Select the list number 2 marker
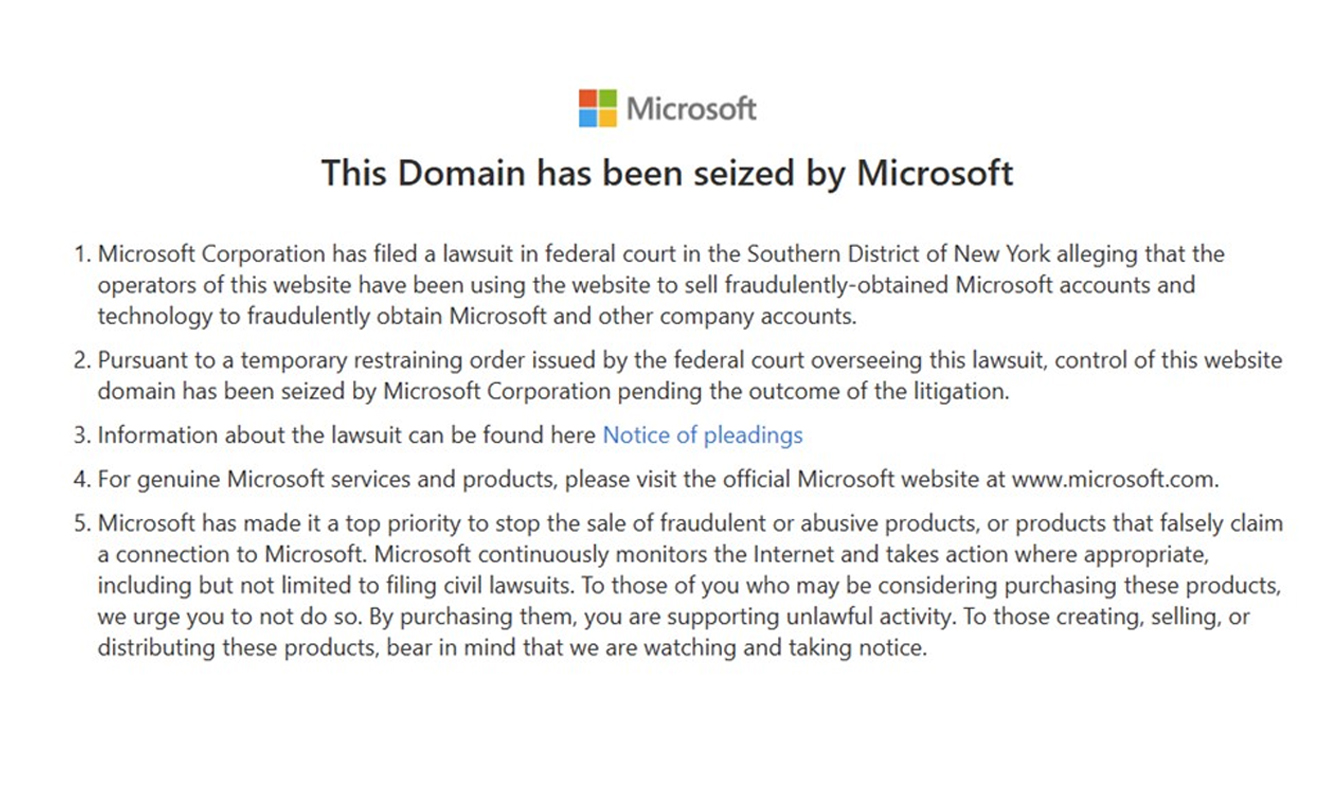This screenshot has width=1342, height=801. point(82,360)
